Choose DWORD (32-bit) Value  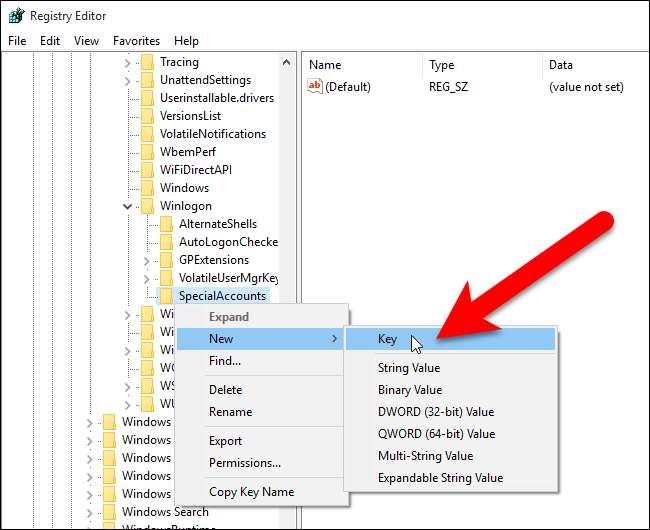[x=450, y=412]
